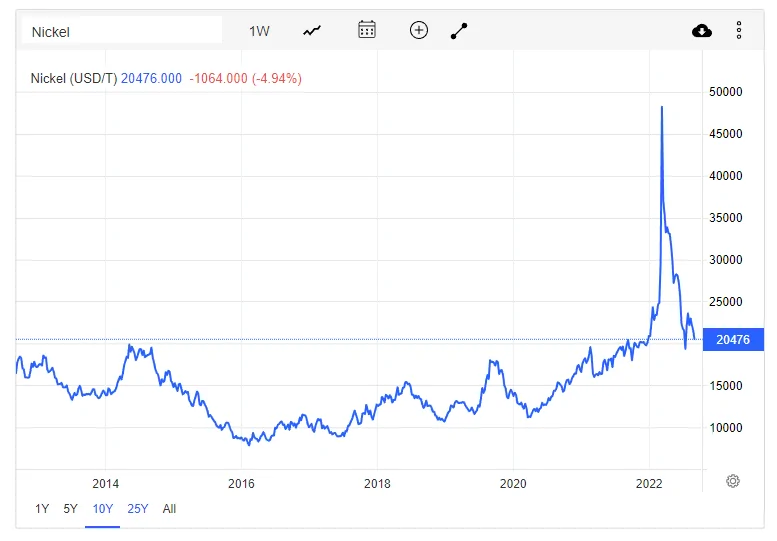Open the chart type line icon
The width and height of the screenshot is (777, 541).
[x=312, y=31]
